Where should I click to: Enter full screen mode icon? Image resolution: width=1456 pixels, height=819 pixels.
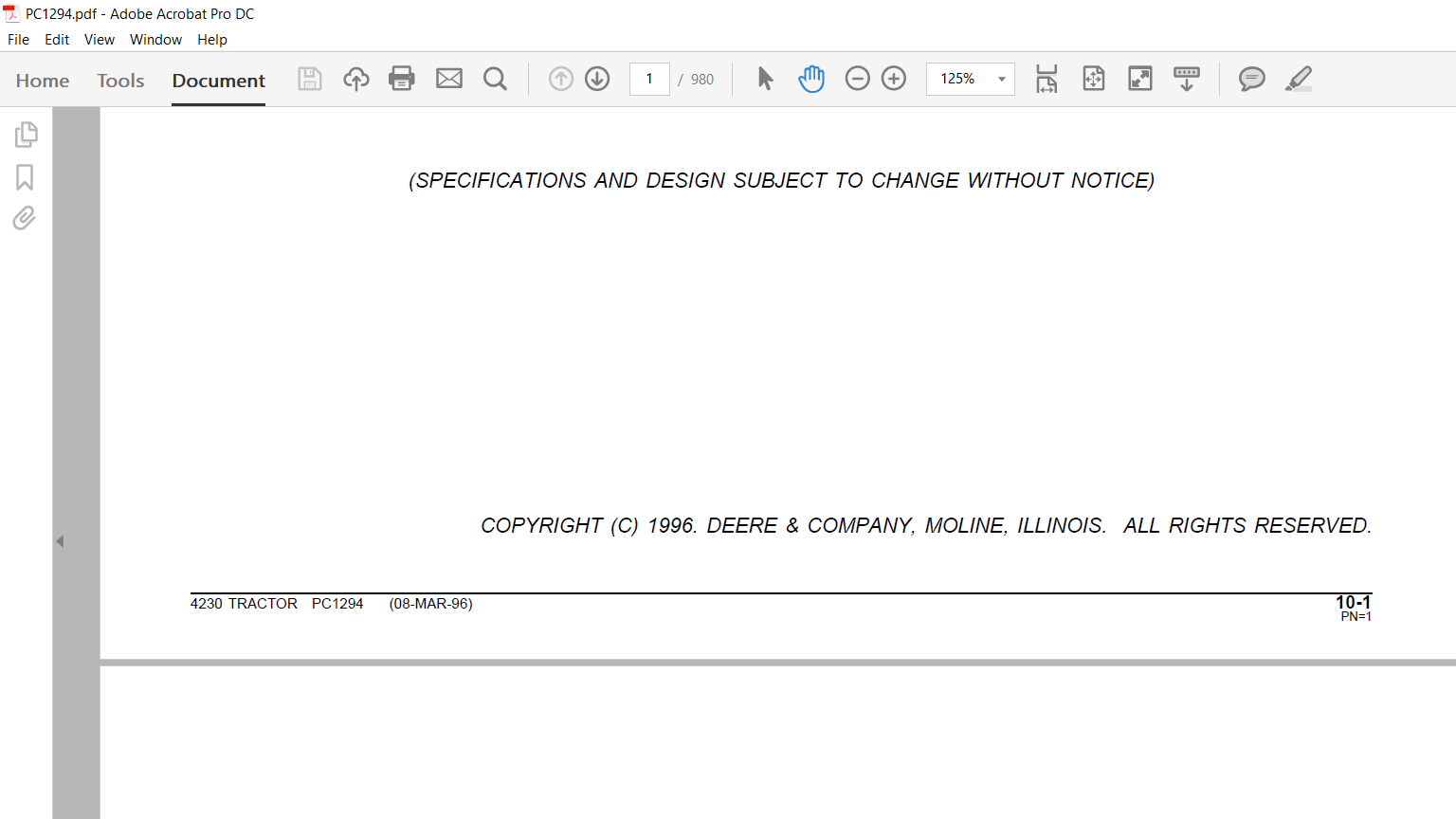tap(1140, 79)
